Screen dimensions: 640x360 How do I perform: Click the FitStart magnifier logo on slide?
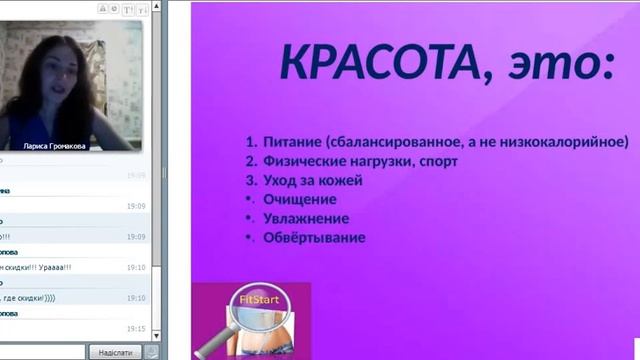[x=251, y=321]
